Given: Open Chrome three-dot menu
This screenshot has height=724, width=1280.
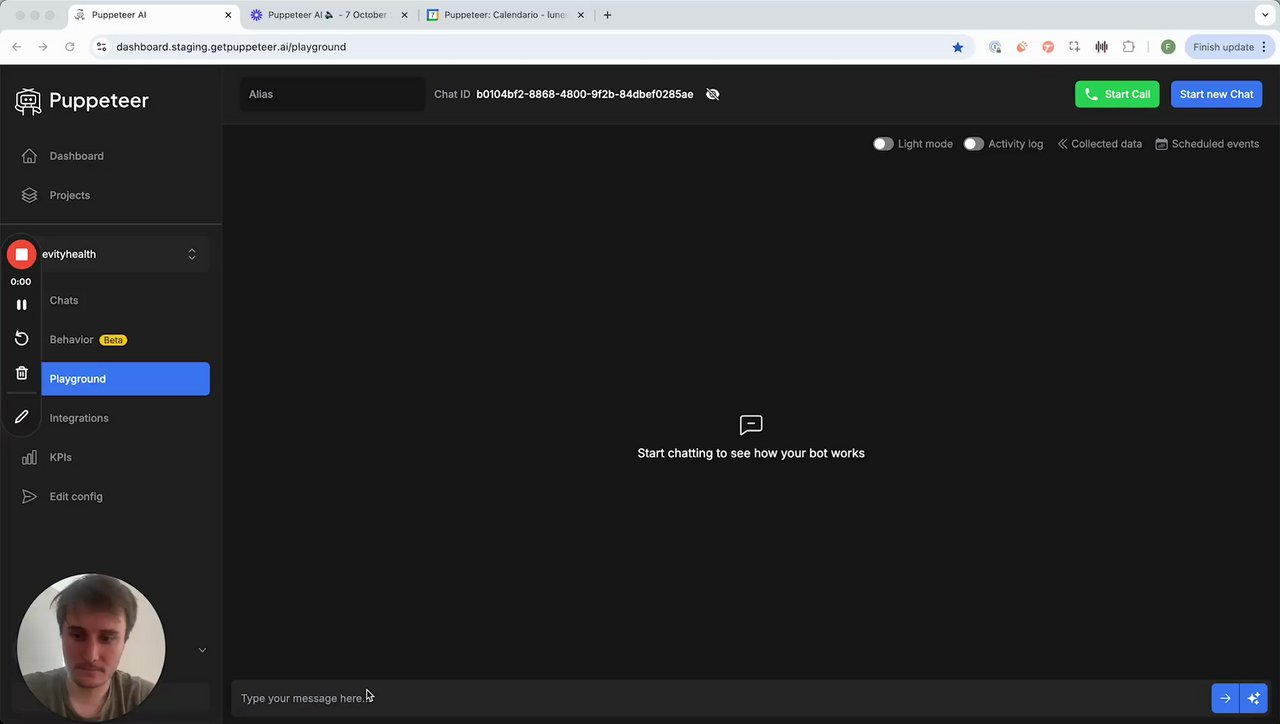Looking at the screenshot, I should click(1266, 47).
